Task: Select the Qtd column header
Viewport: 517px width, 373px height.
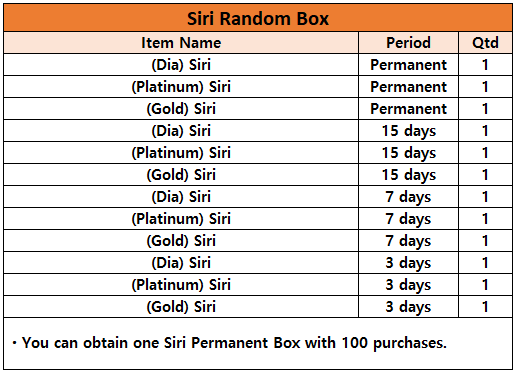Action: tap(485, 43)
